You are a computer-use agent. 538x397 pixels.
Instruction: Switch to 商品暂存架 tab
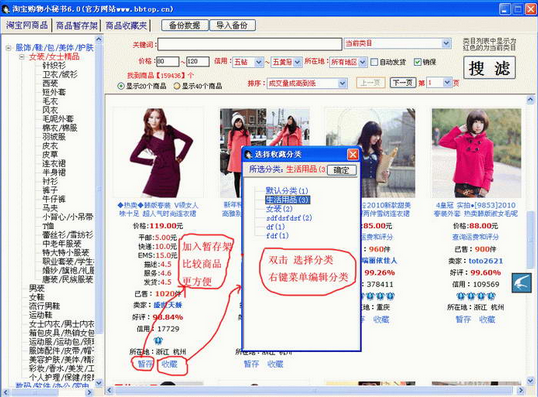pos(77,25)
